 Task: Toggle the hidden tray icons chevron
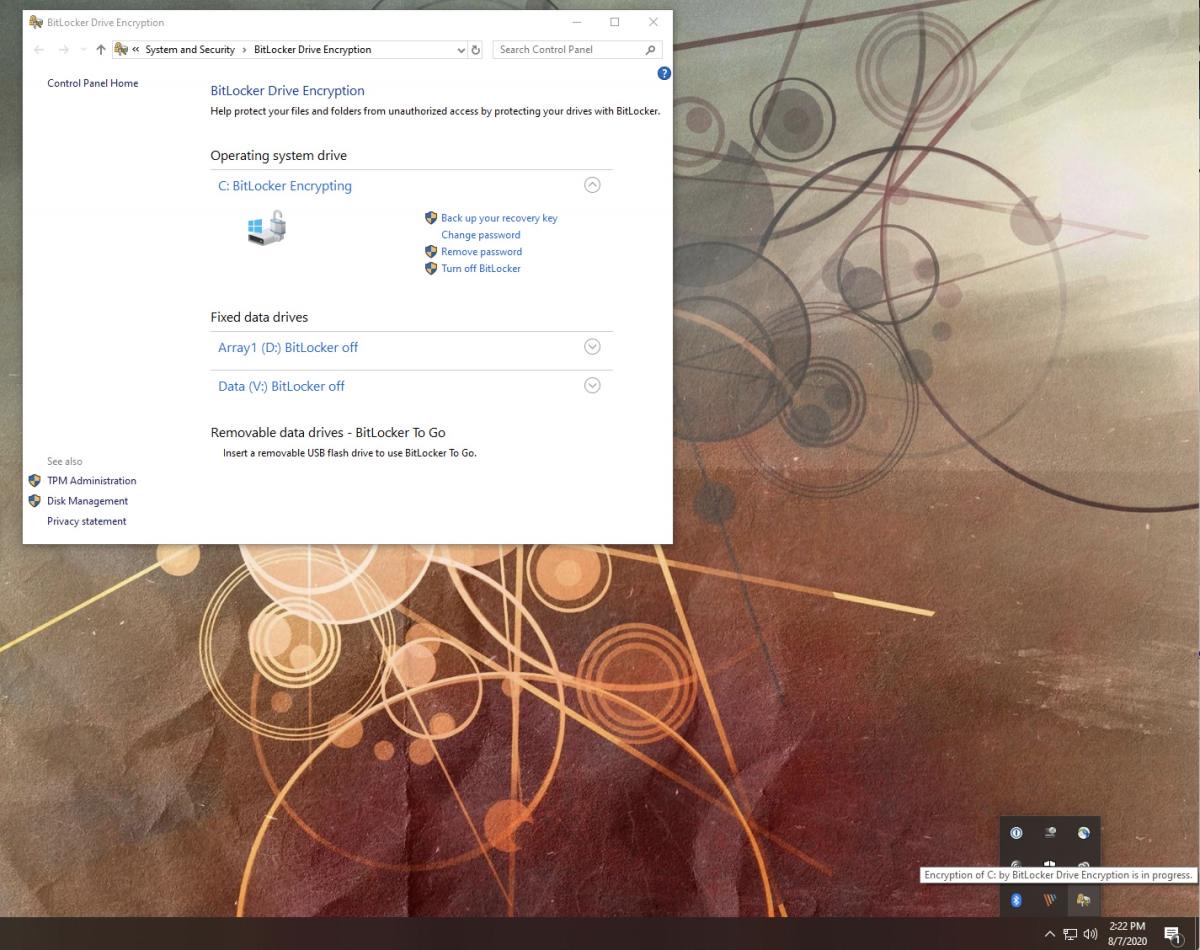1049,934
